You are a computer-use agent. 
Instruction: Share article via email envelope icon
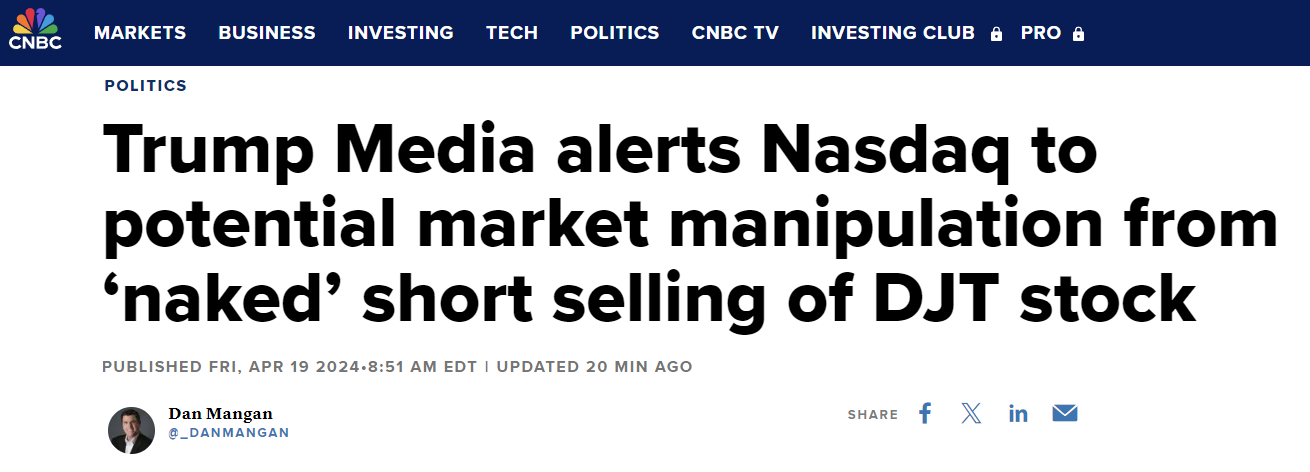(x=1064, y=413)
